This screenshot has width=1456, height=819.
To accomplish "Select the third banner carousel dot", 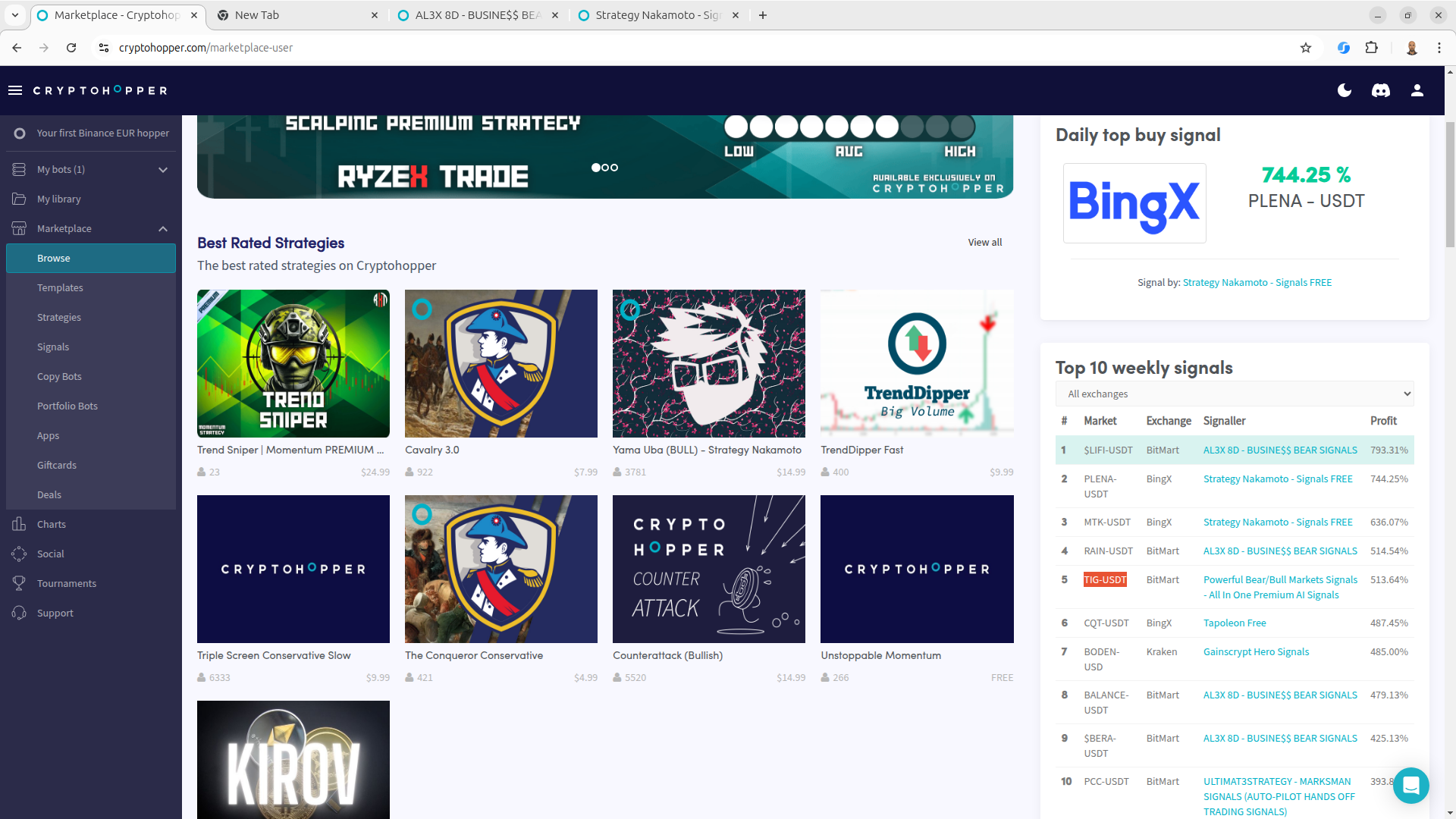I will [614, 168].
